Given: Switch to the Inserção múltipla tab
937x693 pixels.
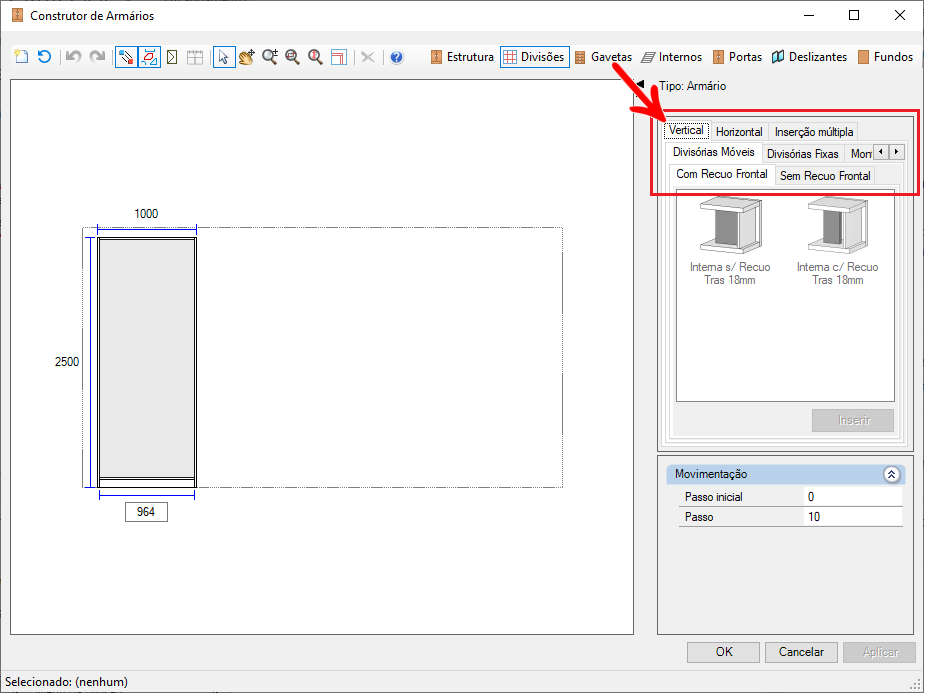Looking at the screenshot, I should coord(814,132).
